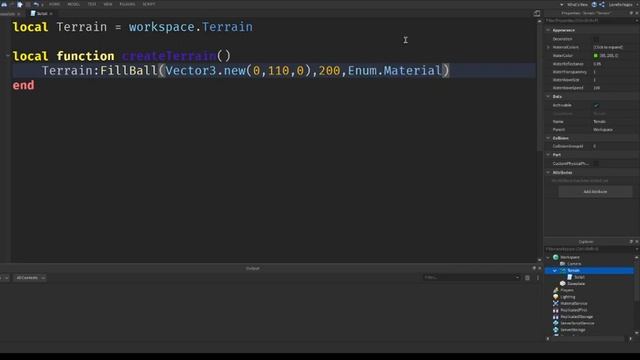Click the WaterTransparency value field
The image size is (640, 360).
[x=615, y=72]
